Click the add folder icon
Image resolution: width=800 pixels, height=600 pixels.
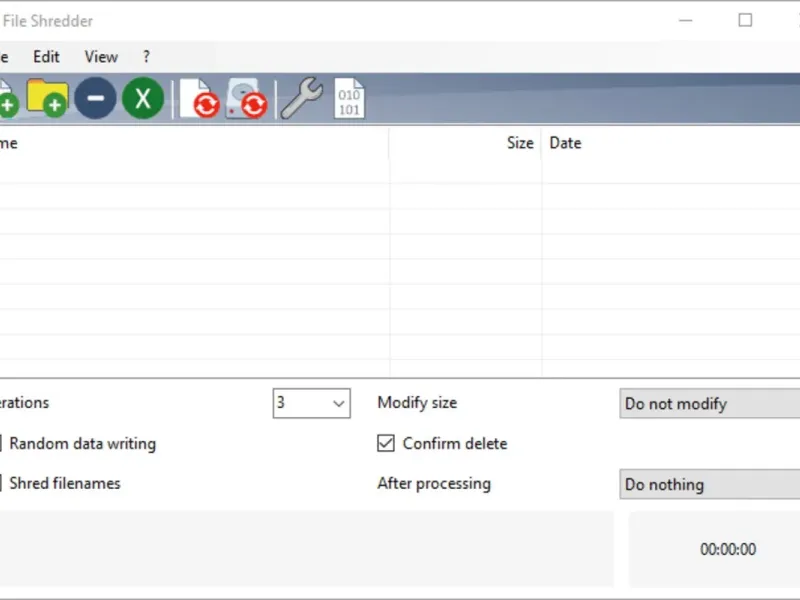coord(47,98)
